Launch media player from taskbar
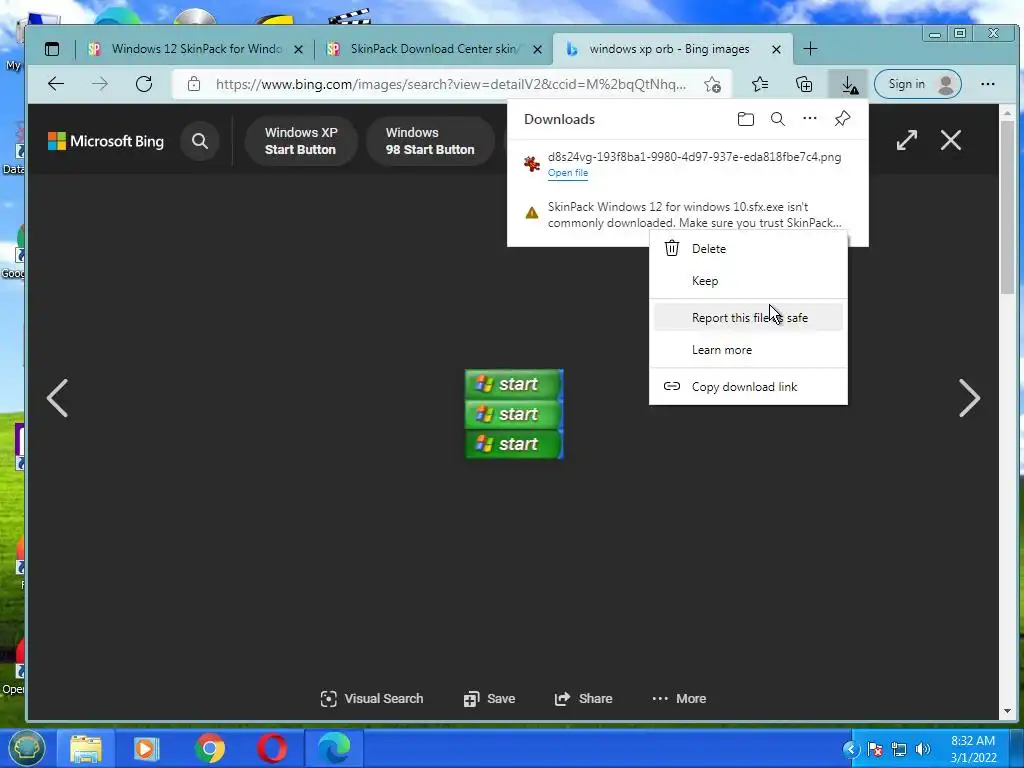This screenshot has width=1024, height=768. coord(146,748)
